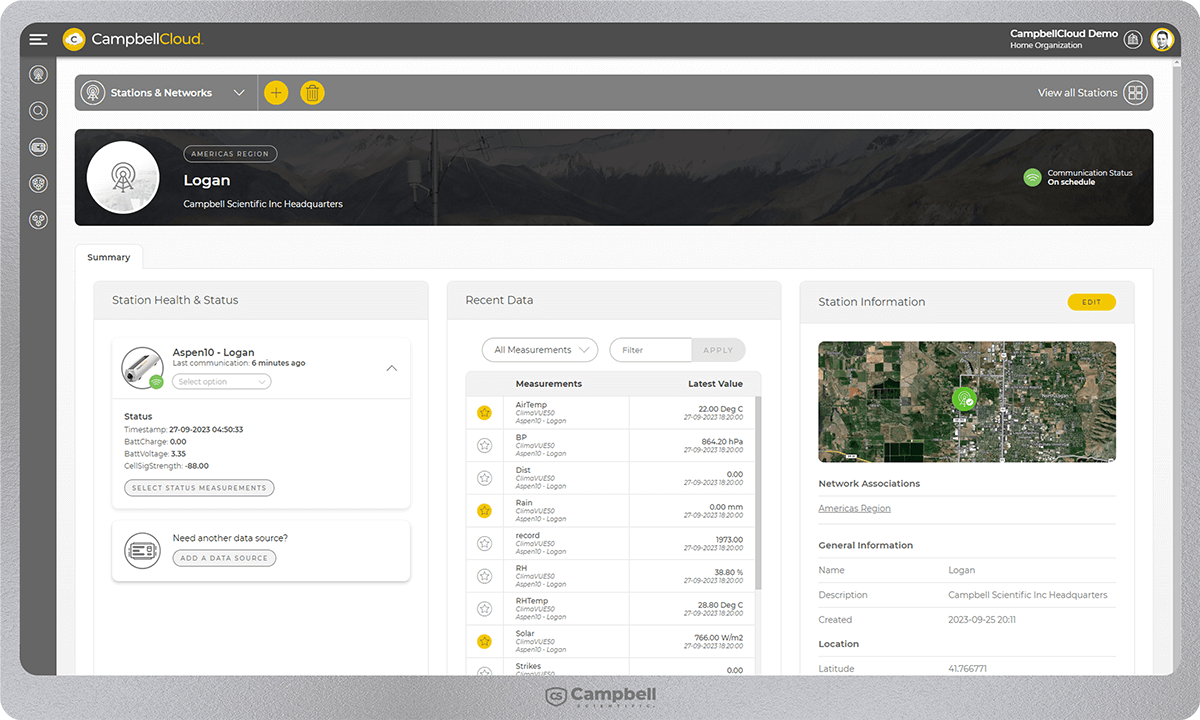Open the hamburger navigation menu
The image size is (1200, 720).
coord(38,40)
